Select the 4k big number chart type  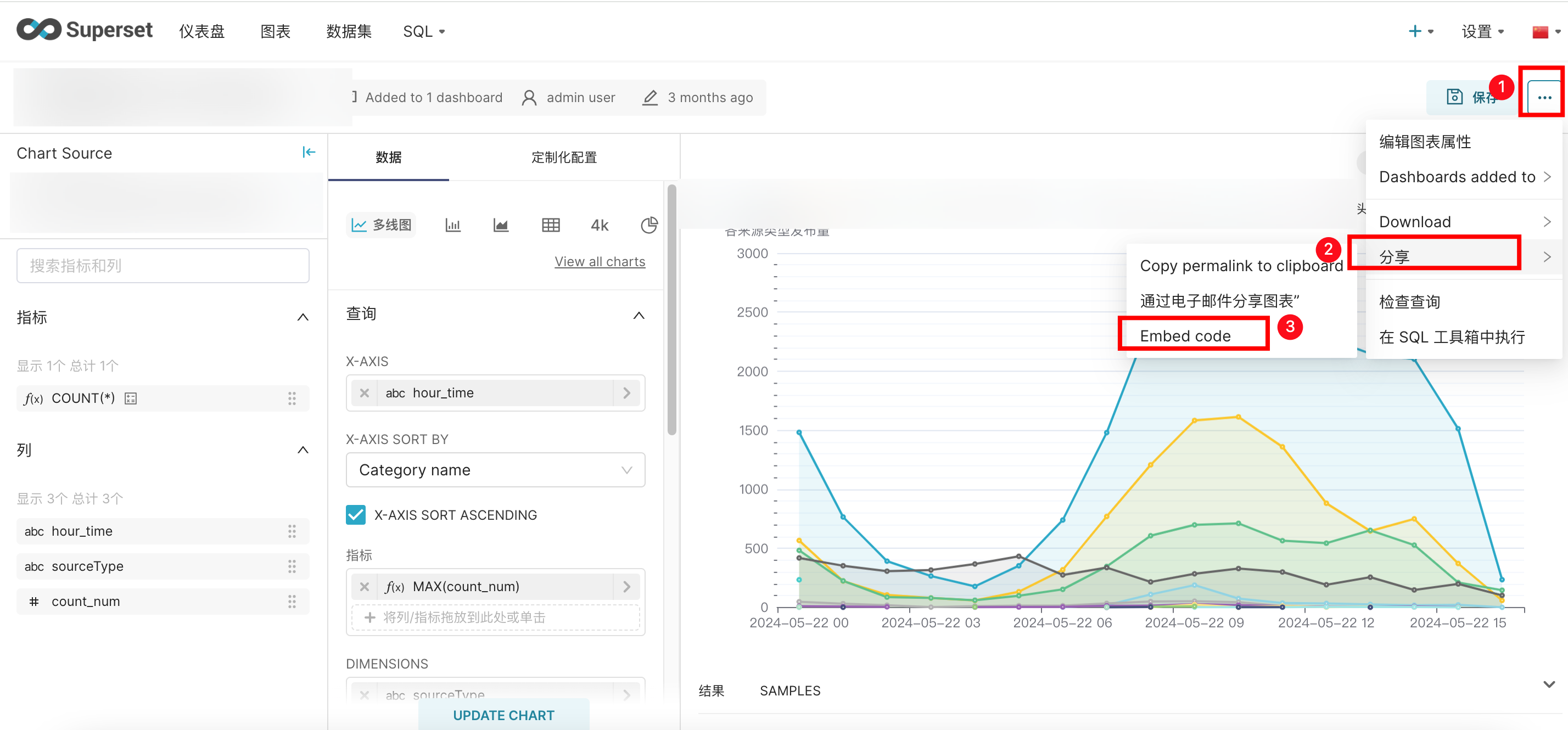(600, 225)
